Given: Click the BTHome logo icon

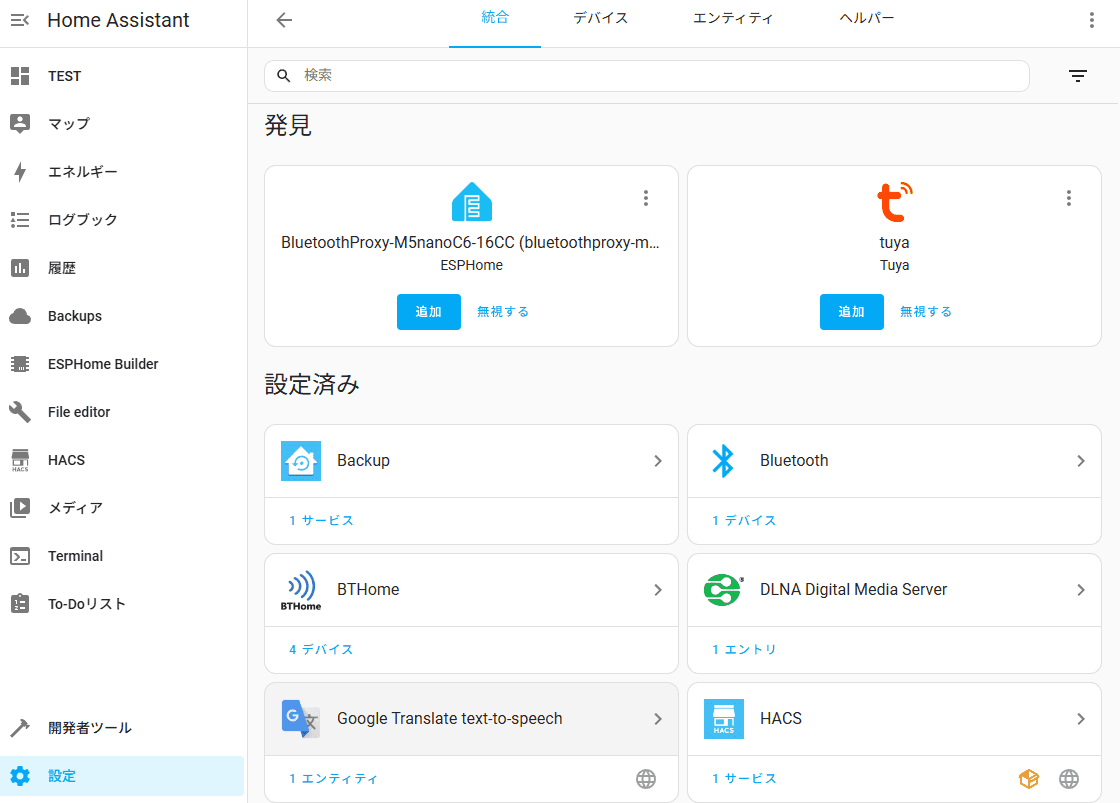Looking at the screenshot, I should [301, 590].
